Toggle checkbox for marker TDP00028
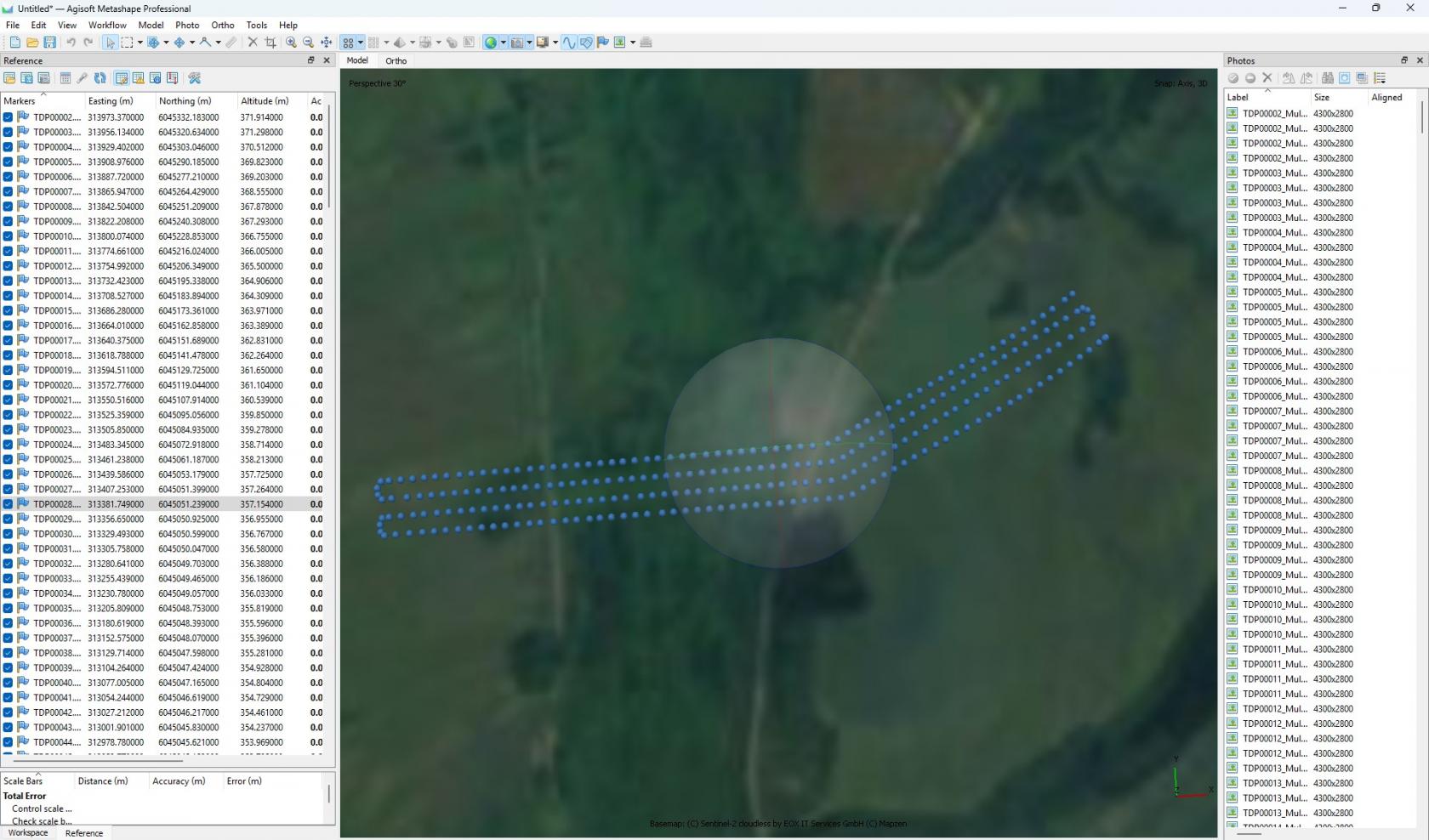Screen dimensions: 1429x840 pos(8,504)
